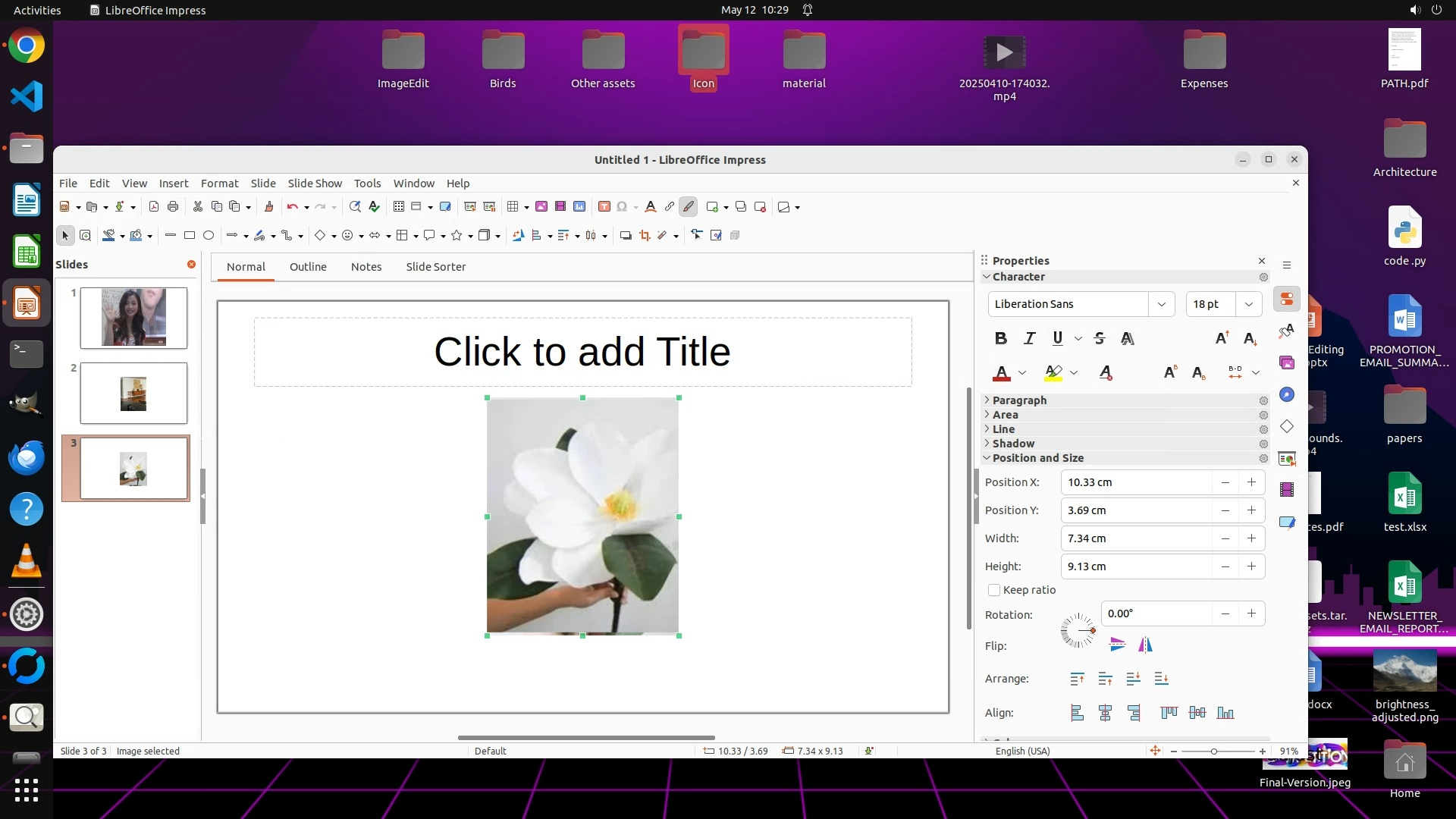Click the Export as PDF icon
The height and width of the screenshot is (819, 1456).
(154, 207)
